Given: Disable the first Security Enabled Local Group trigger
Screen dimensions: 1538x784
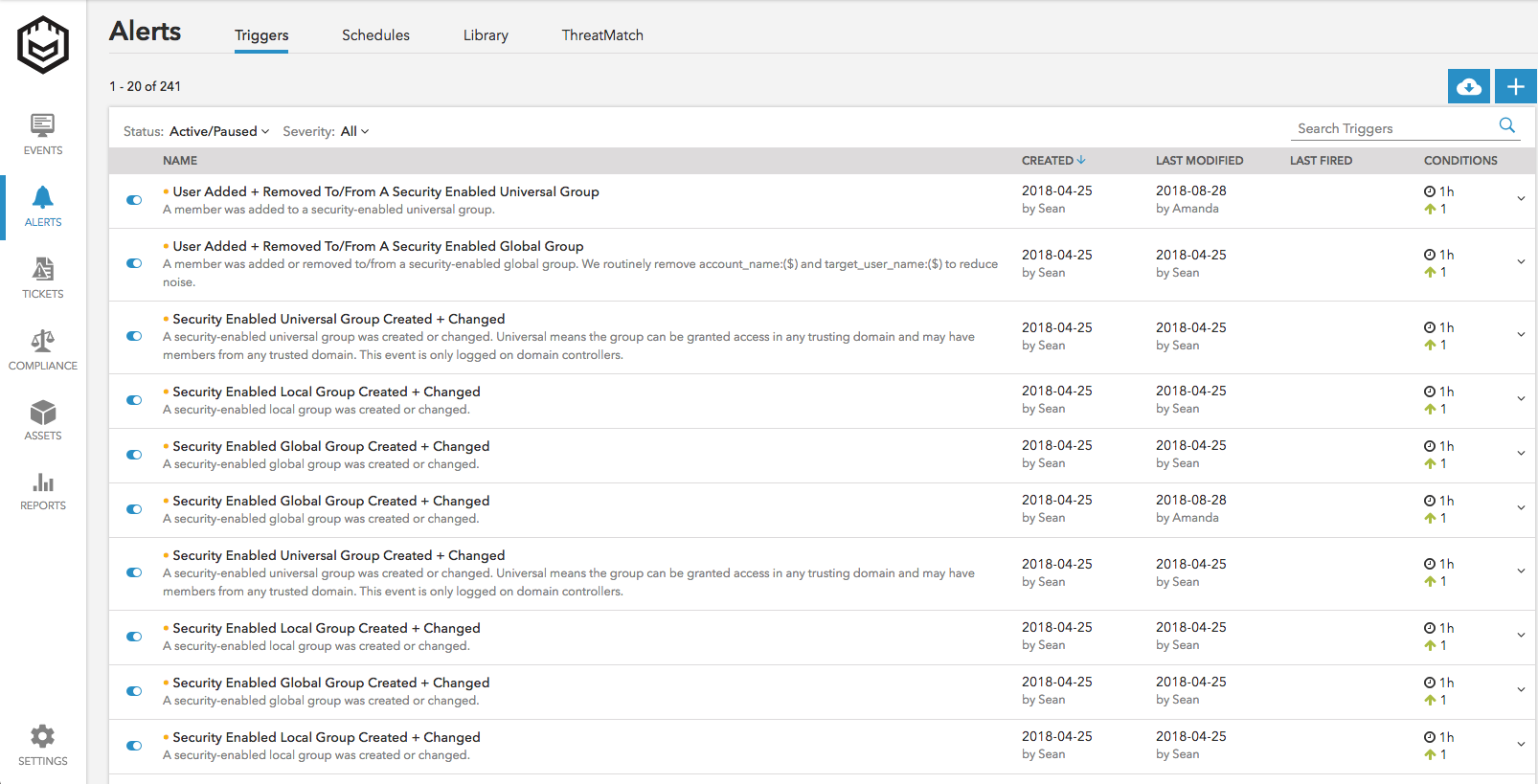Looking at the screenshot, I should coord(134,400).
